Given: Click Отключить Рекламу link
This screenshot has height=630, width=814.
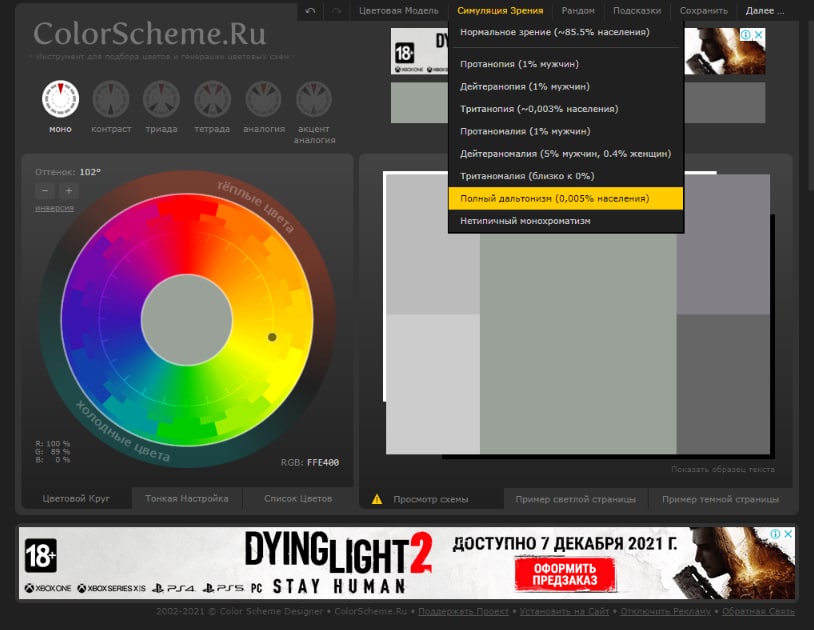Looking at the screenshot, I should [x=666, y=611].
